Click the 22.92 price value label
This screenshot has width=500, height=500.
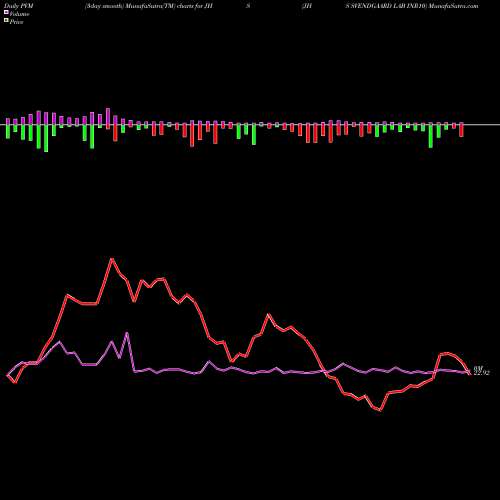(x=481, y=373)
